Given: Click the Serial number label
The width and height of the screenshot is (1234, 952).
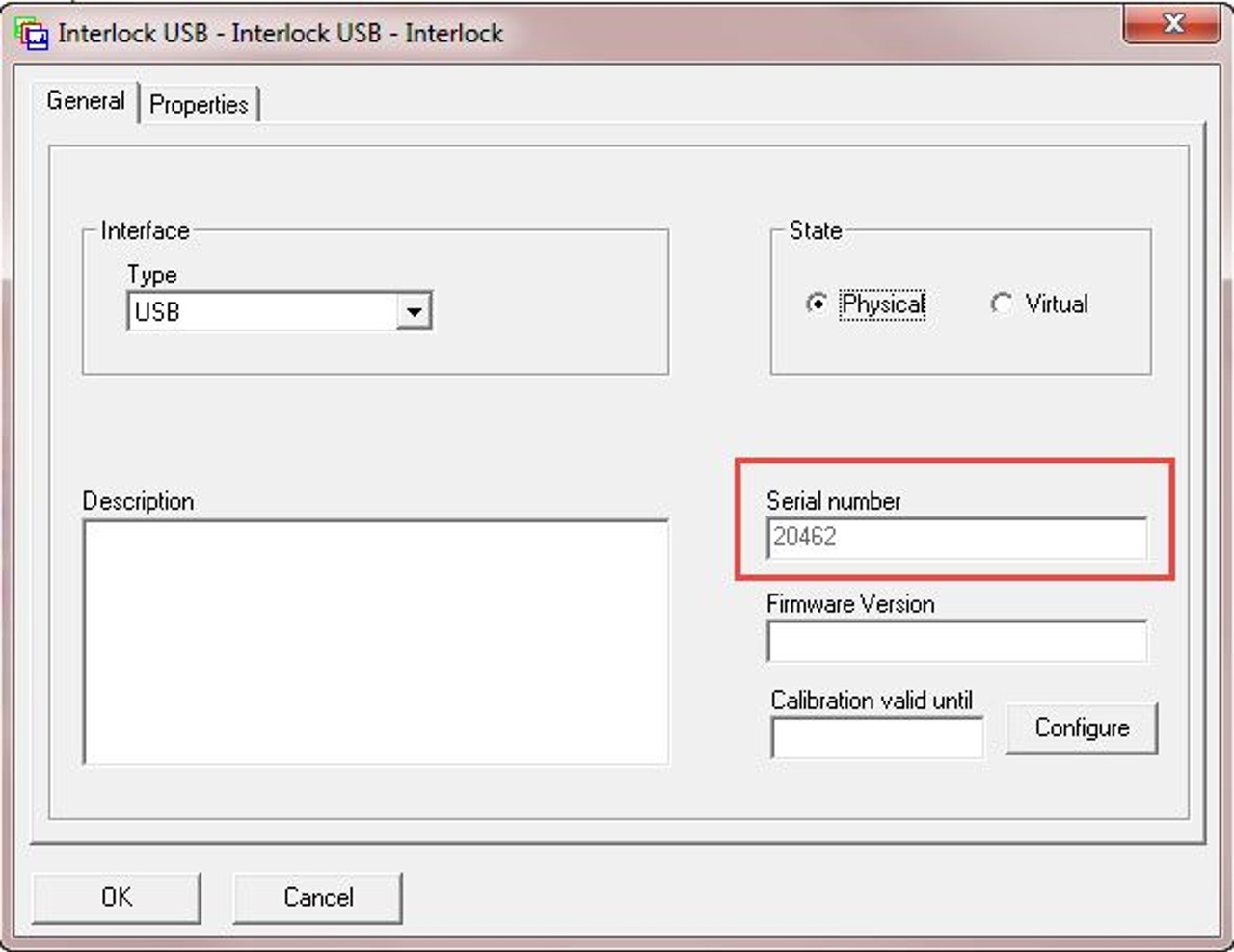Looking at the screenshot, I should pyautogui.click(x=834, y=501).
